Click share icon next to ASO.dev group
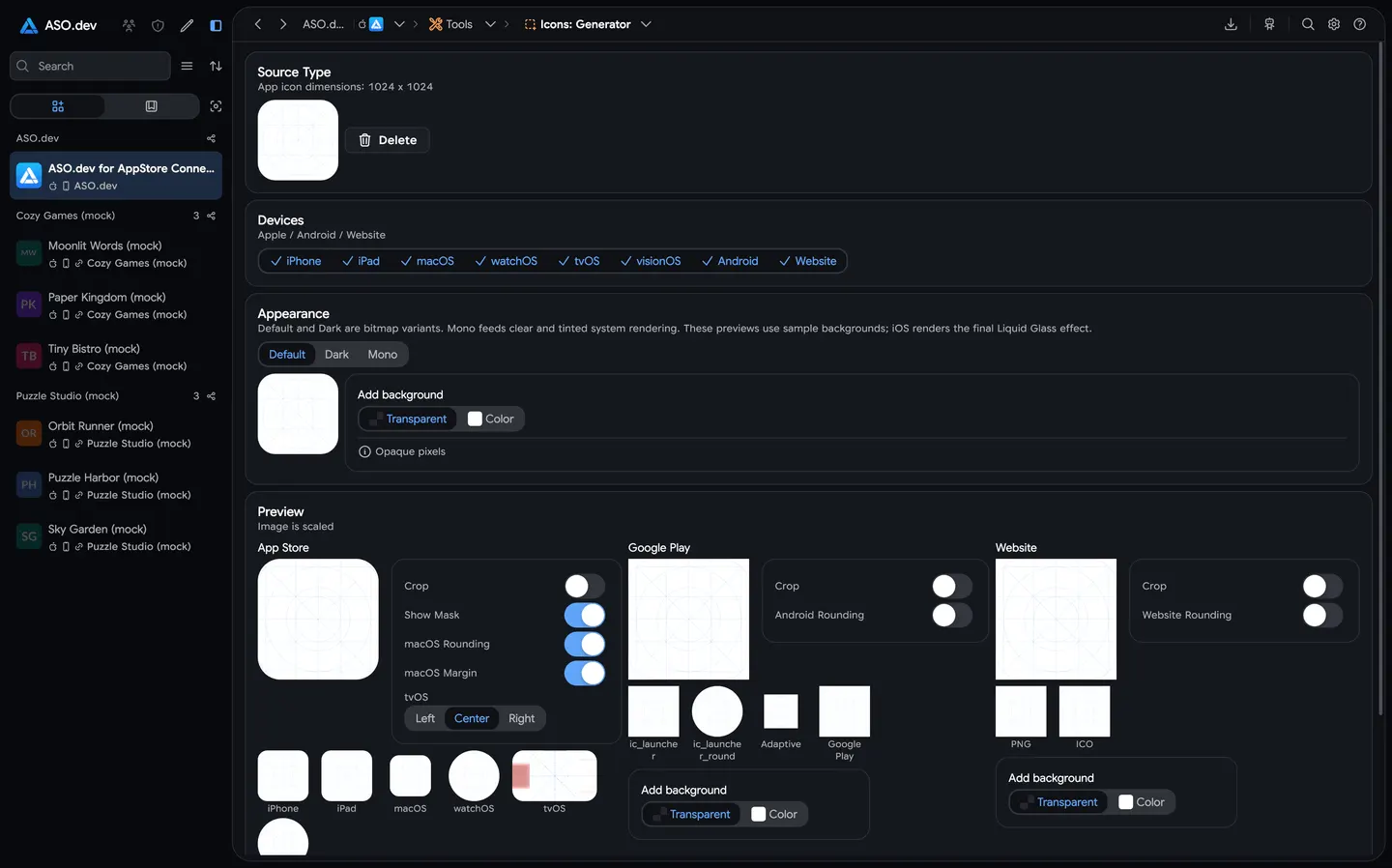The image size is (1392, 868). coord(212,138)
